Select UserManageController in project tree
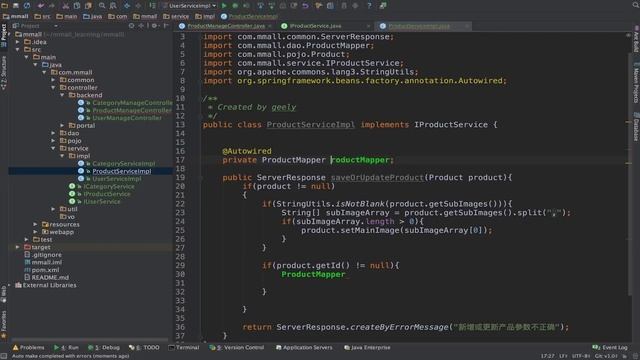The image size is (640, 360). tap(127, 118)
